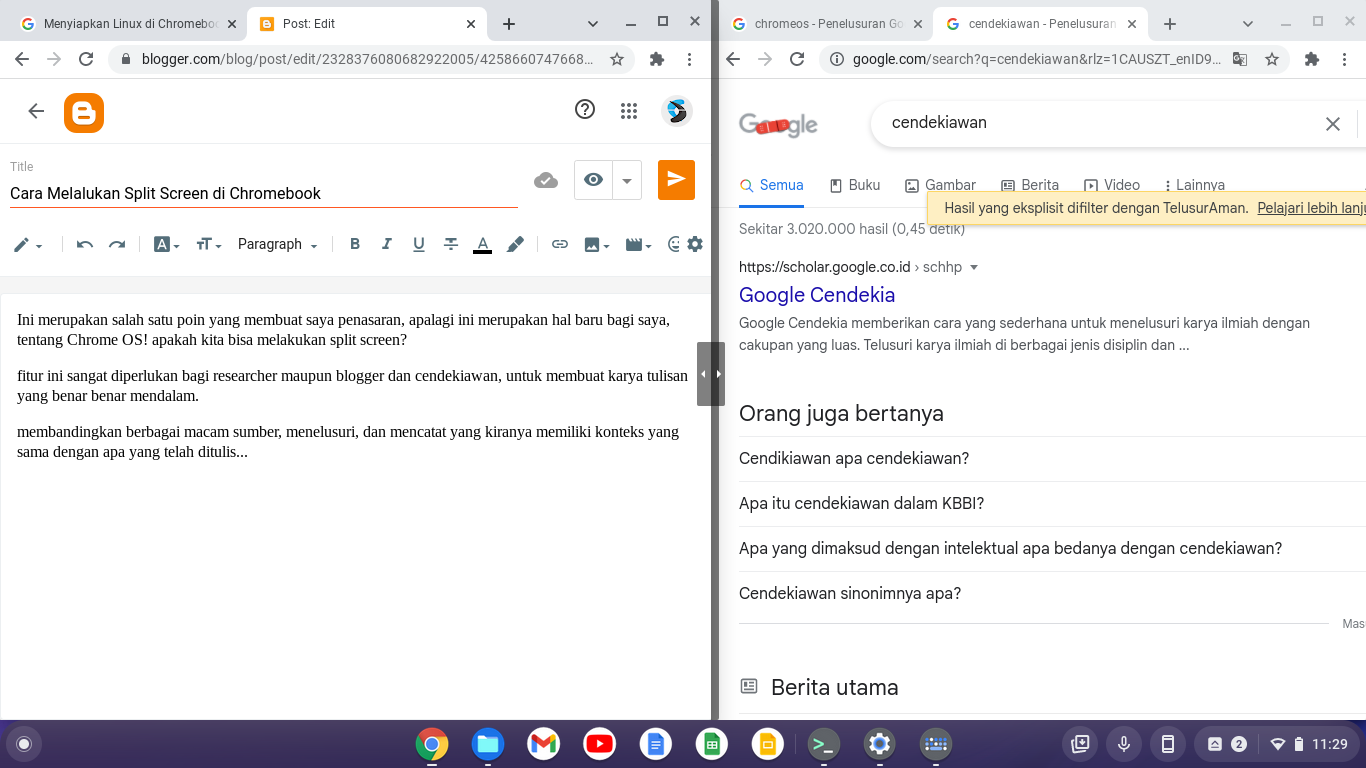Open the text color picker
The image size is (1366, 768).
(x=482, y=244)
